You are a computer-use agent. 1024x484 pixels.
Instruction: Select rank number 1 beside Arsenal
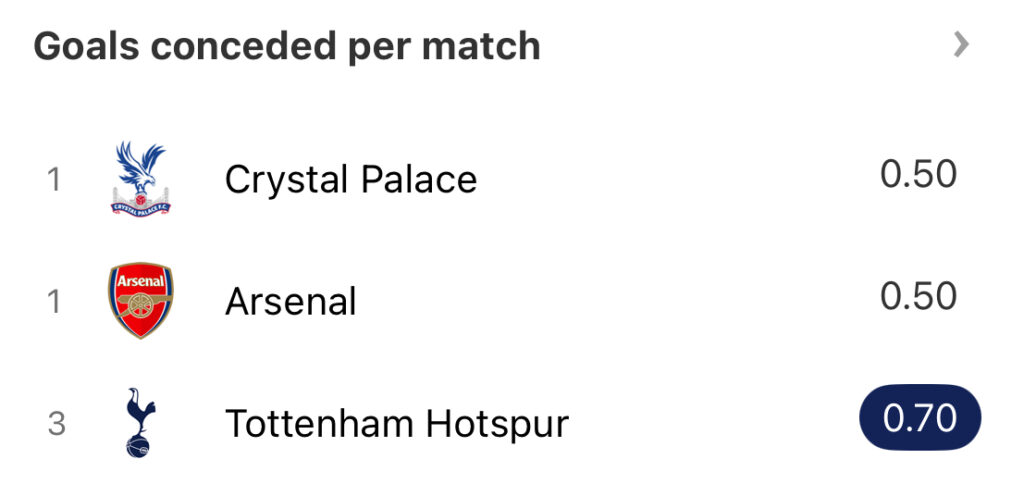[x=55, y=302]
